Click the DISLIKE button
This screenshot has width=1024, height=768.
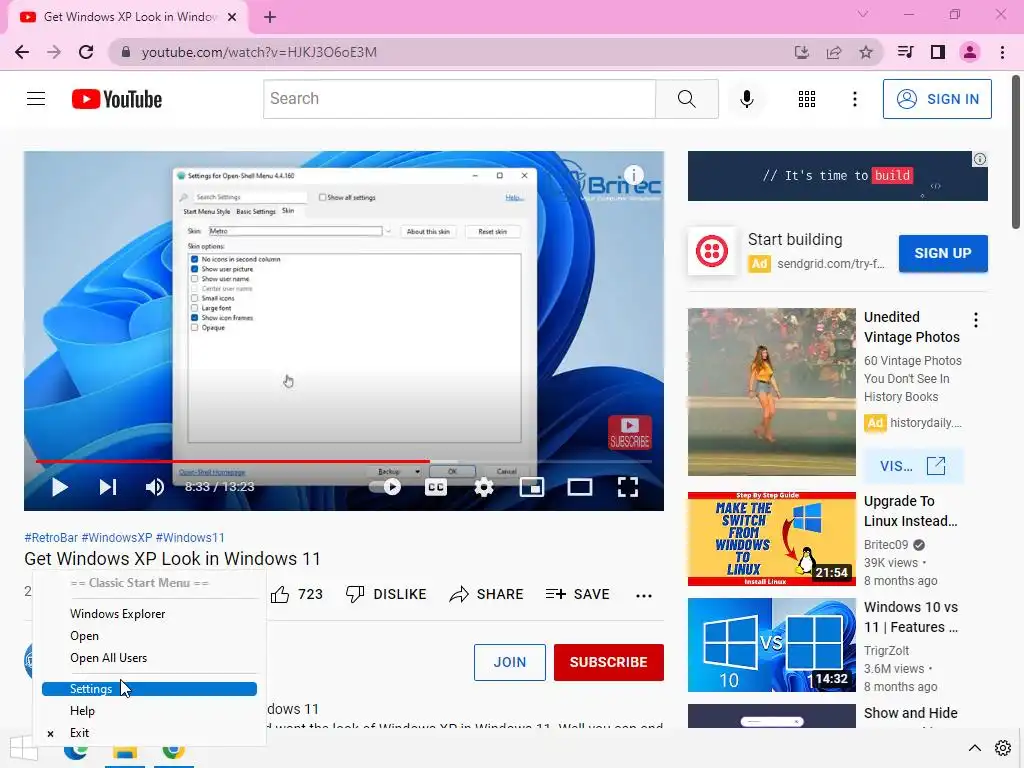tap(386, 594)
